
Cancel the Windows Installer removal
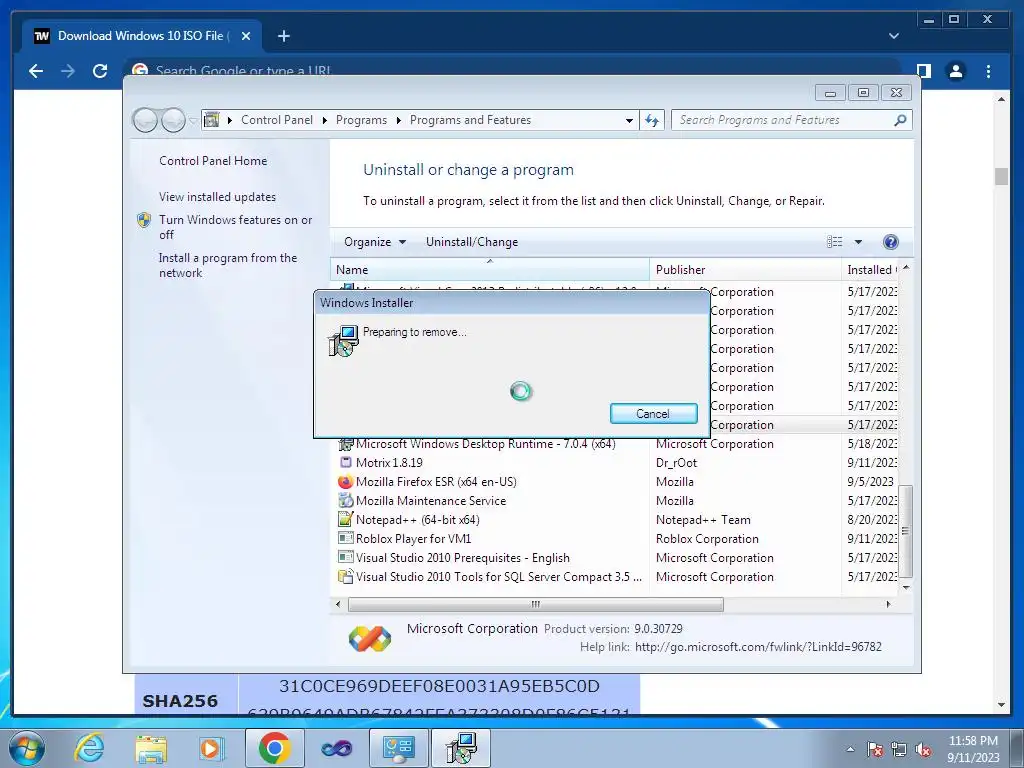[x=653, y=413]
